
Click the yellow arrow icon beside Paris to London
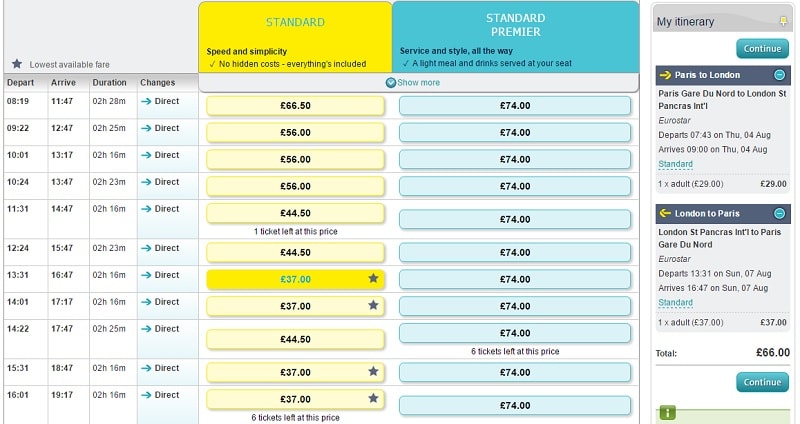665,75
